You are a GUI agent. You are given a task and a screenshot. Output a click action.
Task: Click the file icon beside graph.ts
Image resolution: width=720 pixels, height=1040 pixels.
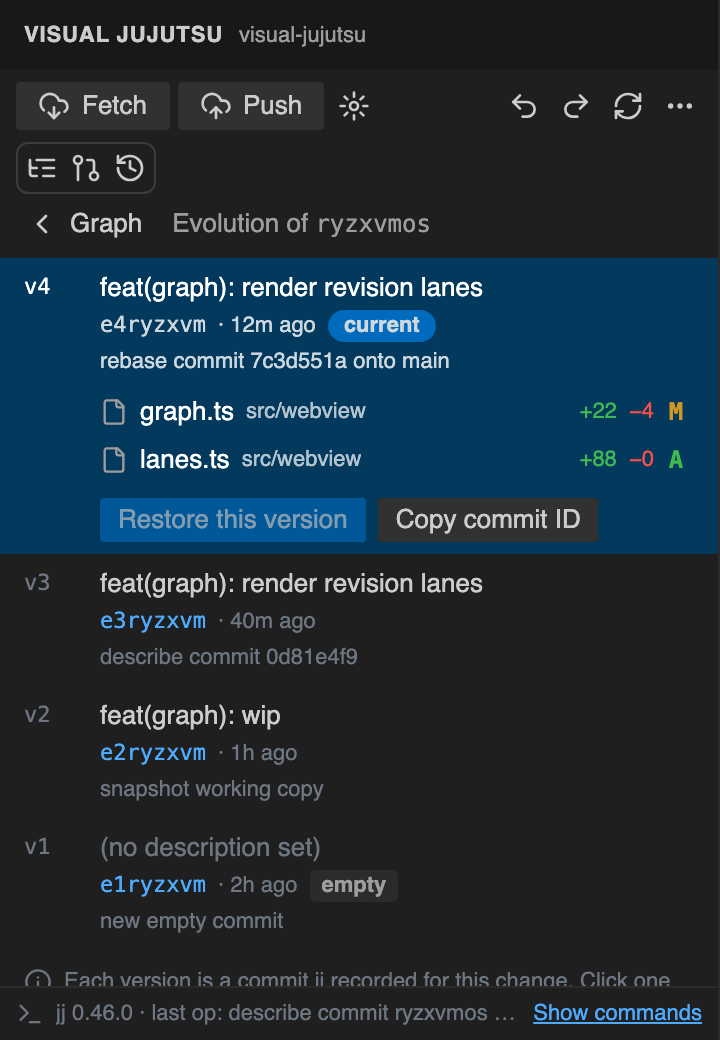pos(114,412)
